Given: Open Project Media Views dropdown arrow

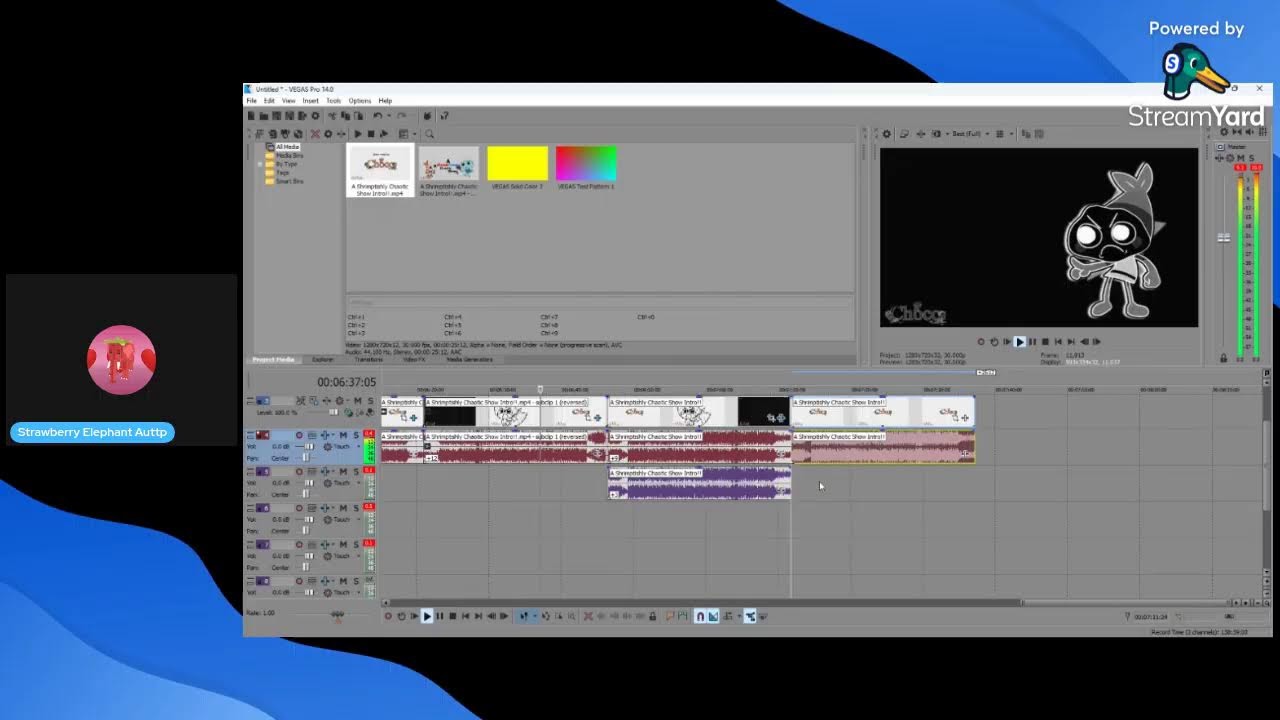Looking at the screenshot, I should tap(415, 134).
